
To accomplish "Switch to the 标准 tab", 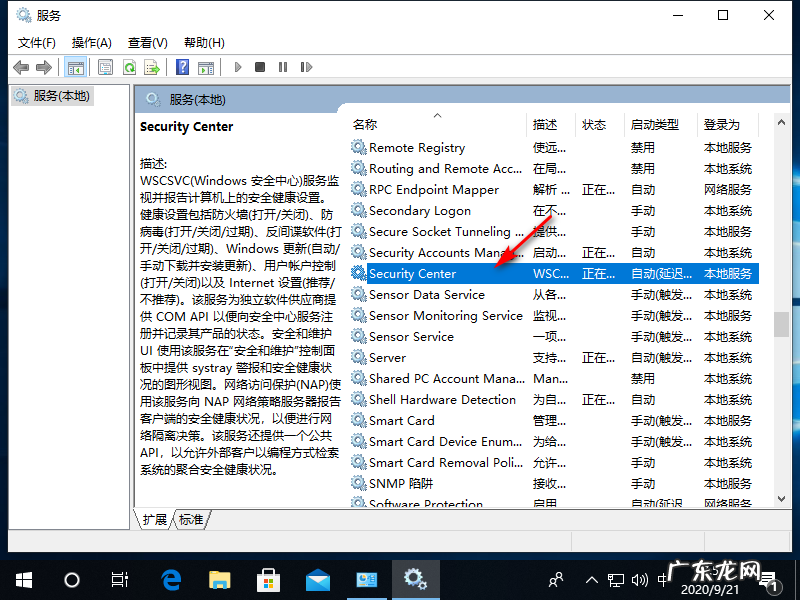I will [x=192, y=520].
